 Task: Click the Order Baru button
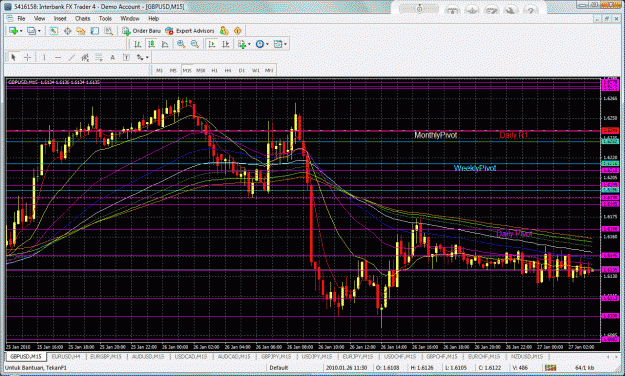coord(142,31)
